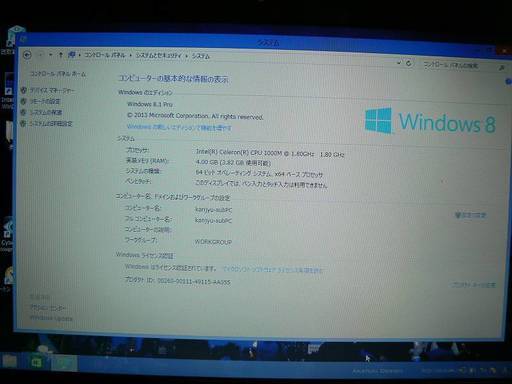Click プロダクト キーの変更
This screenshot has width=512, height=384.
(x=473, y=285)
